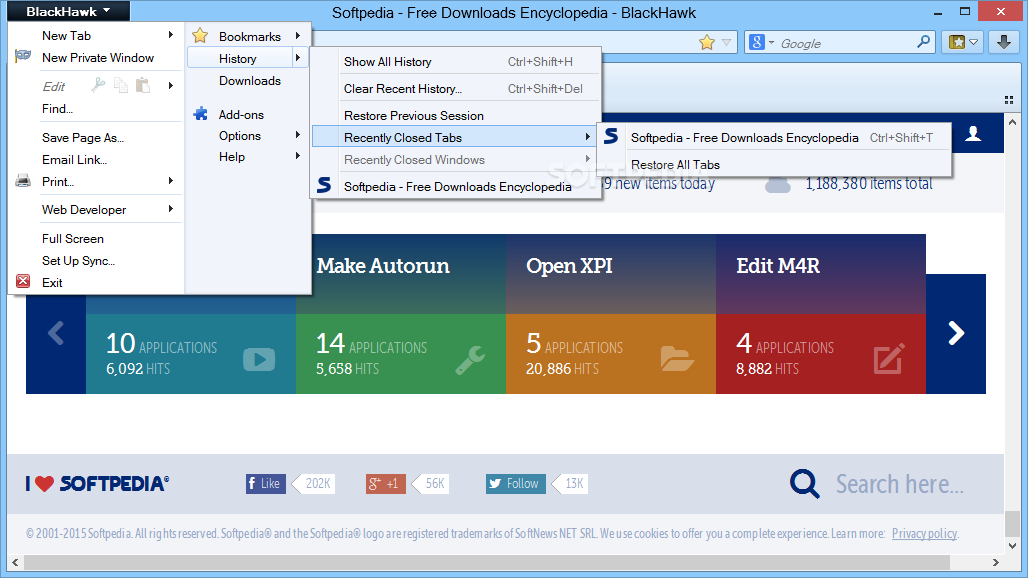This screenshot has width=1028, height=578.
Task: Open the Google search engine icon
Action: (757, 43)
